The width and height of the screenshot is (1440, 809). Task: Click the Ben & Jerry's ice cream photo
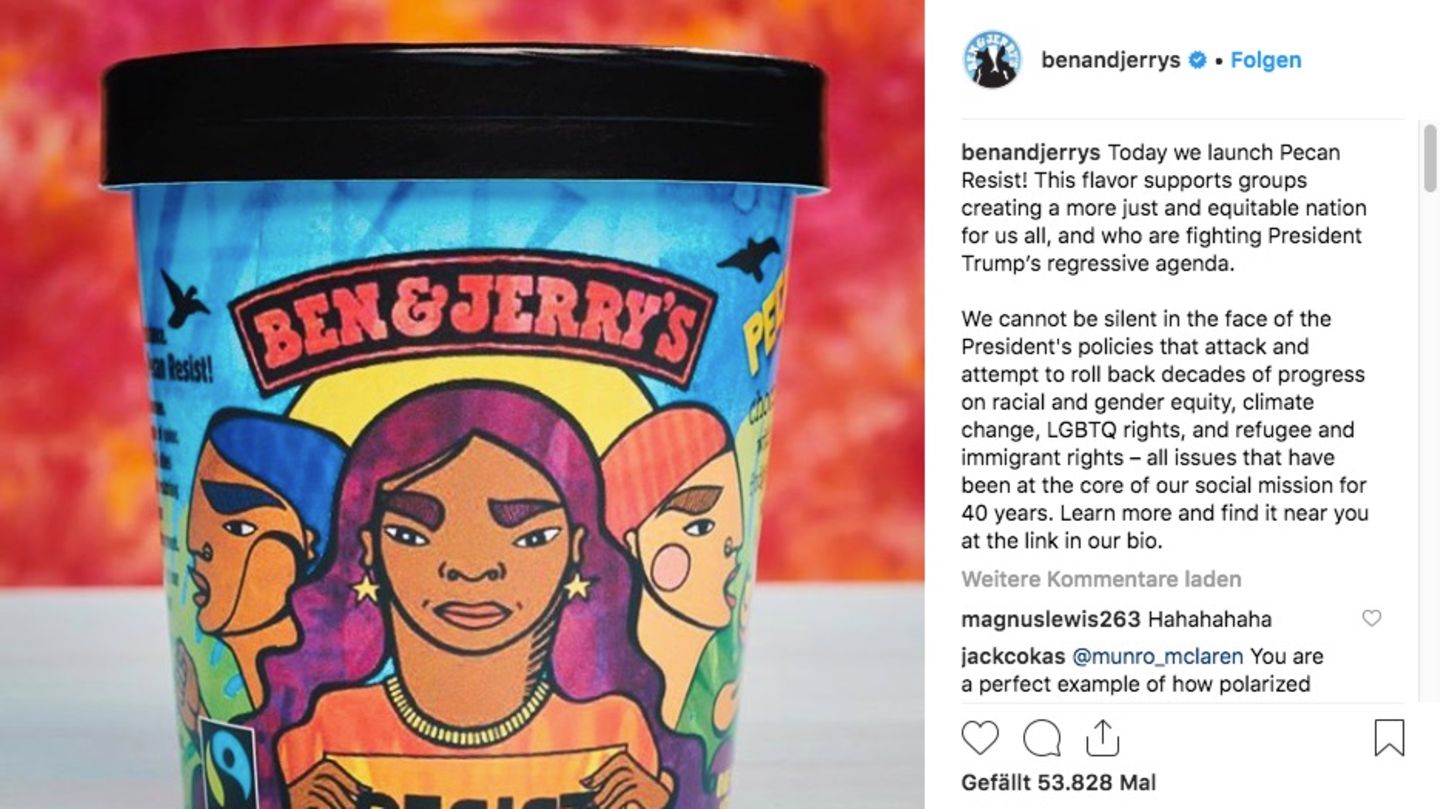coord(462,404)
